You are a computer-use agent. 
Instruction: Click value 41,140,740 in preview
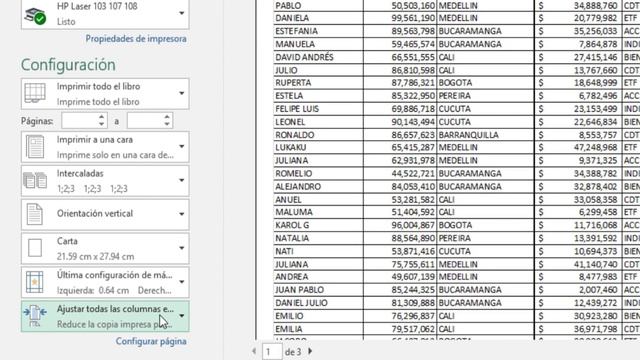point(596,264)
